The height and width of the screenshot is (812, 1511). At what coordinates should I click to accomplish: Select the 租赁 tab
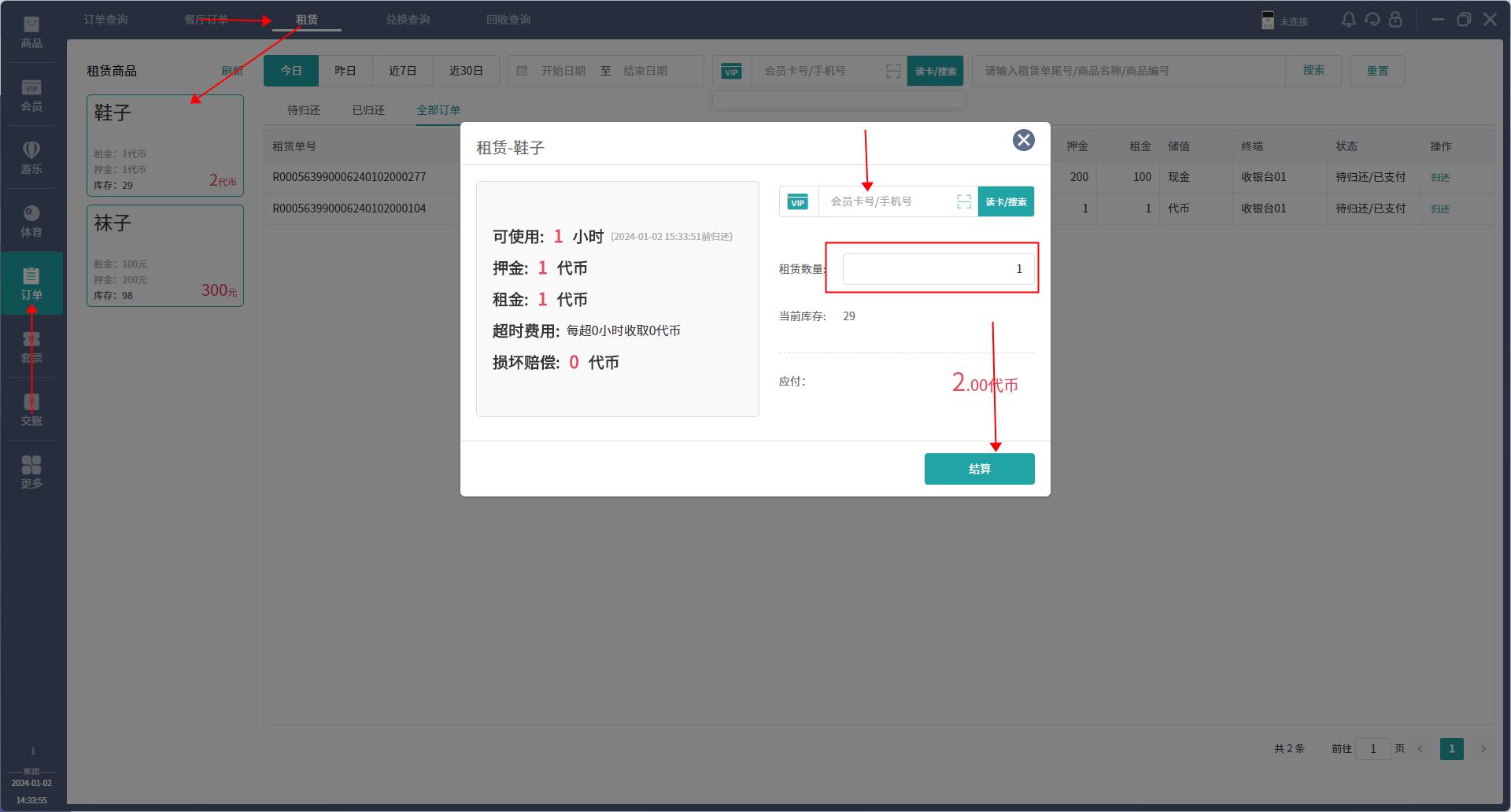(307, 20)
